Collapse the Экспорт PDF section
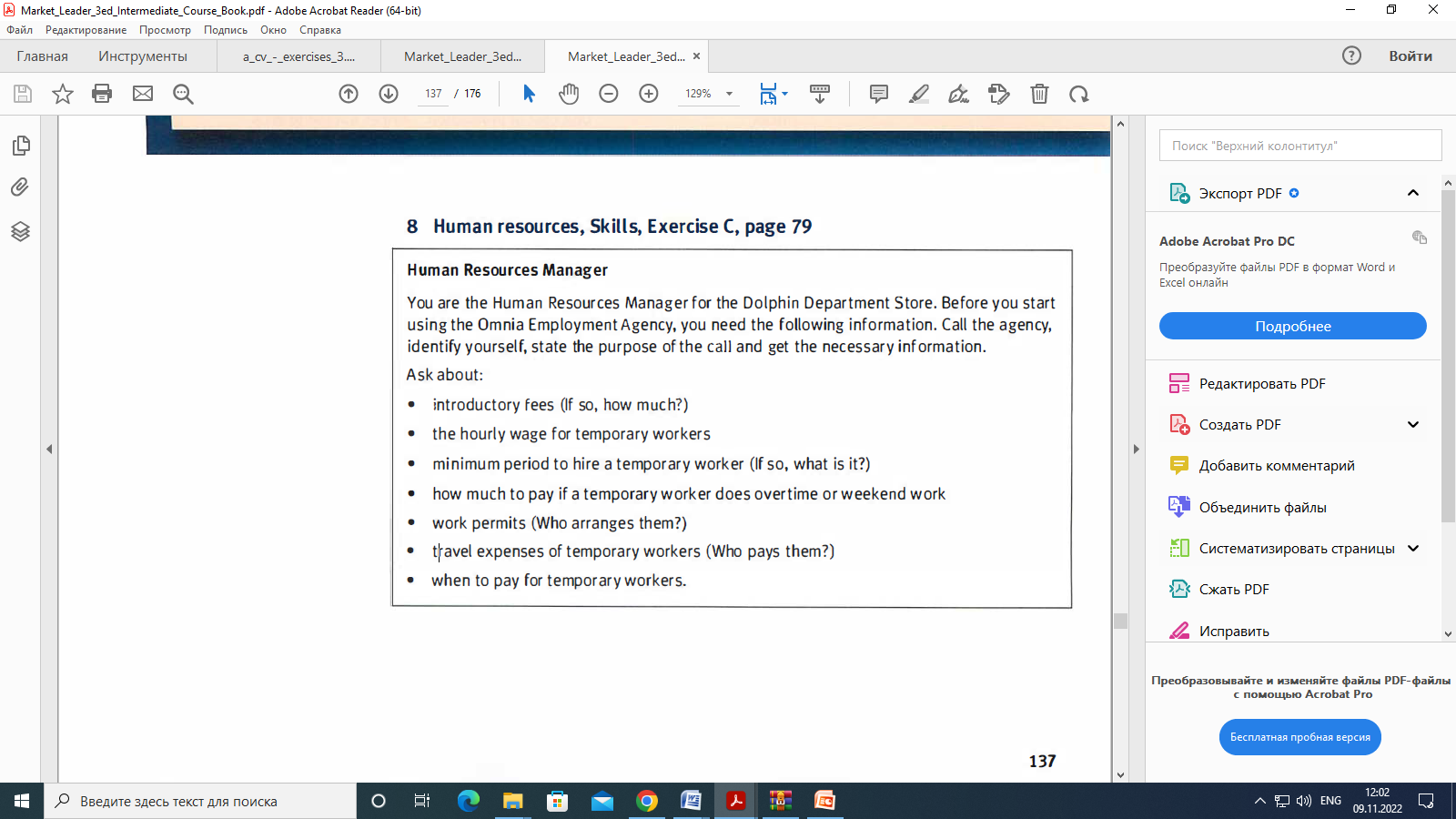Image resolution: width=1456 pixels, height=819 pixels. point(1413,193)
